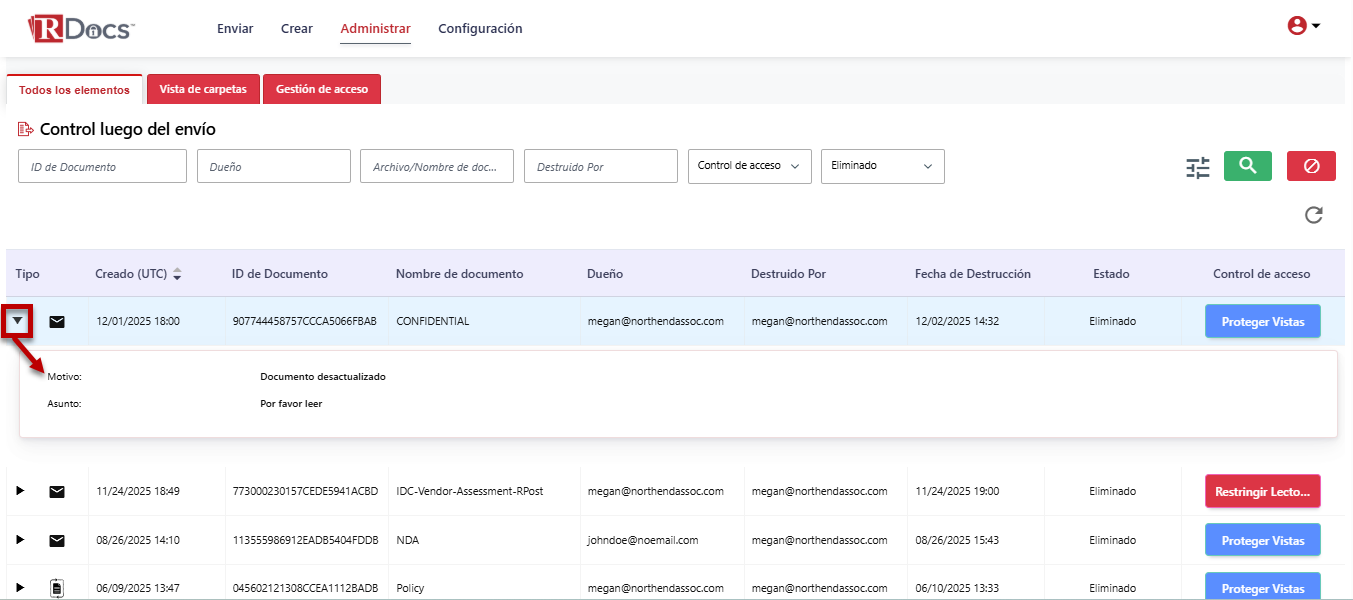Click the file icon in Policy row
The width and height of the screenshot is (1353, 600).
tap(57, 588)
